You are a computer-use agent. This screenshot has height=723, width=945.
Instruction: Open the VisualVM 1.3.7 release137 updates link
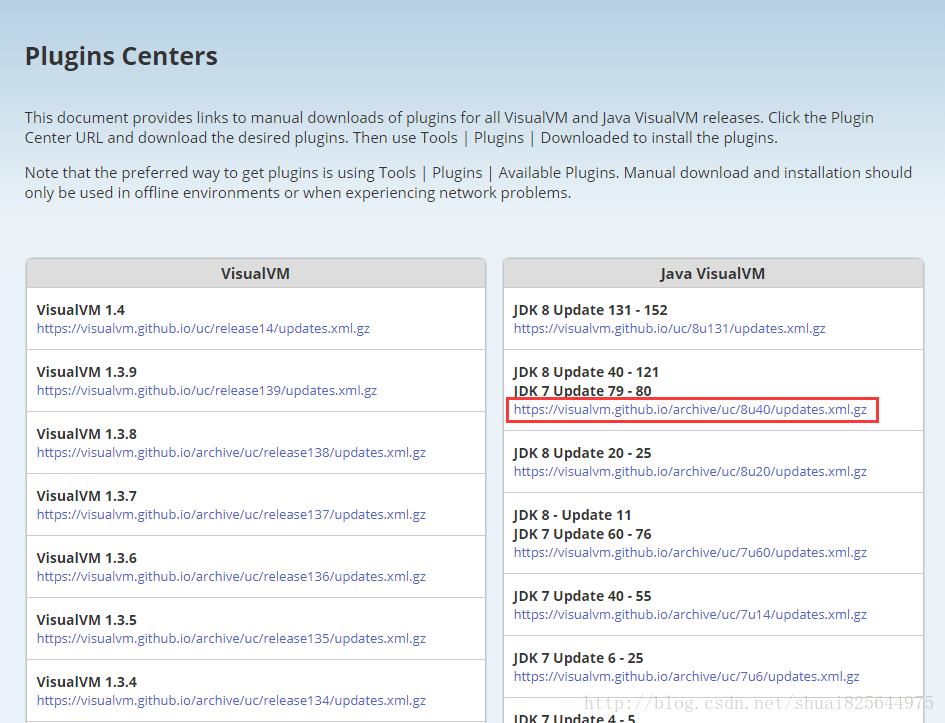pos(231,515)
